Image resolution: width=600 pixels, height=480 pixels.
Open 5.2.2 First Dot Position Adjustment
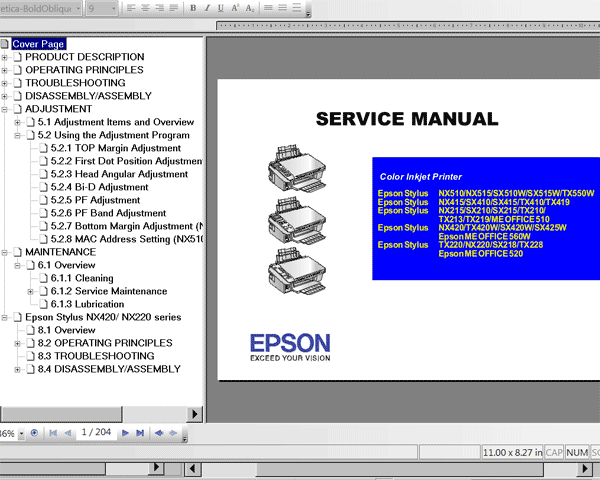pyautogui.click(x=127, y=161)
